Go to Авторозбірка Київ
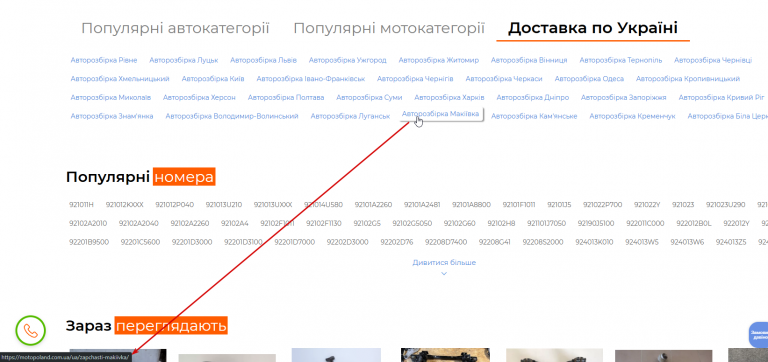The width and height of the screenshot is (768, 362). tap(213, 79)
